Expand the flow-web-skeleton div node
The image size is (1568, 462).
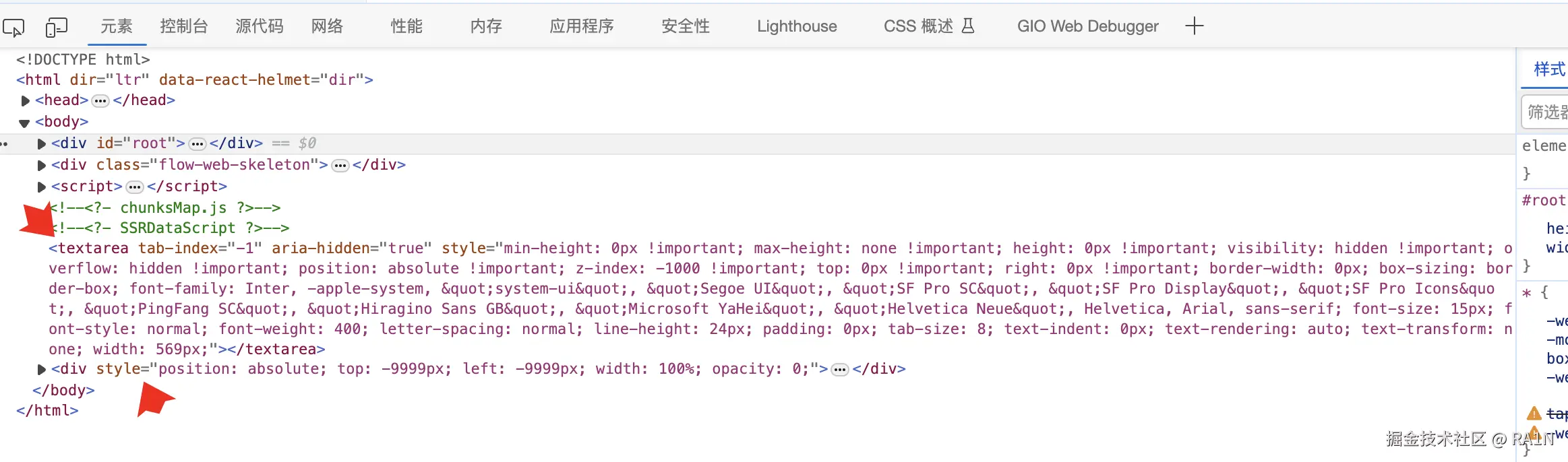point(42,166)
